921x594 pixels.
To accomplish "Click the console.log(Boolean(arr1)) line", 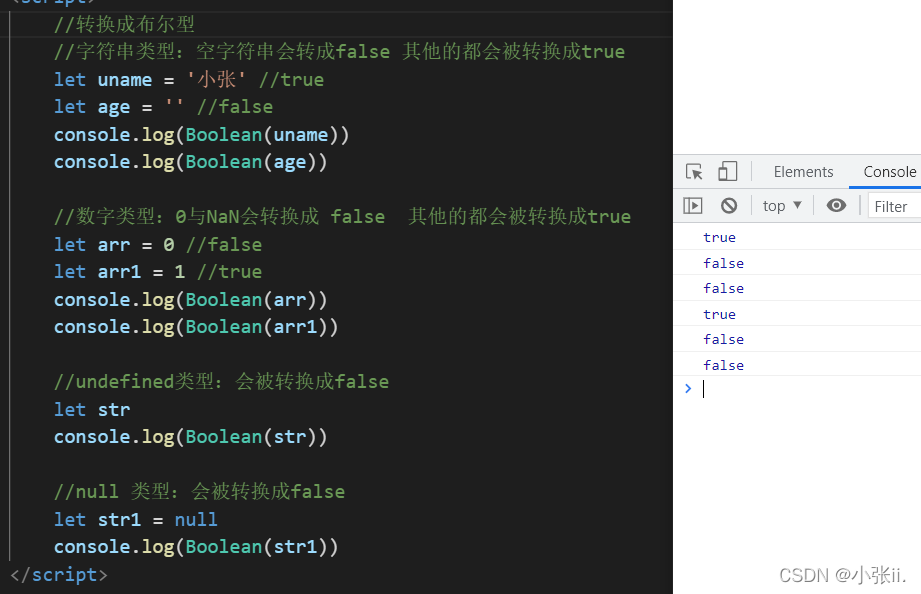I will [196, 327].
